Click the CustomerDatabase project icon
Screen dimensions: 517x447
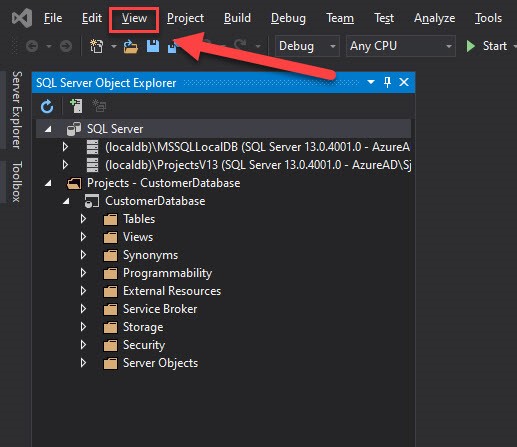pos(92,201)
